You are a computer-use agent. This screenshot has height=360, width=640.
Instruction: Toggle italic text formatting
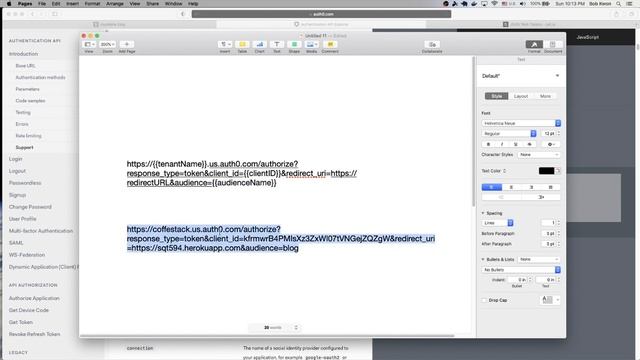coord(502,144)
